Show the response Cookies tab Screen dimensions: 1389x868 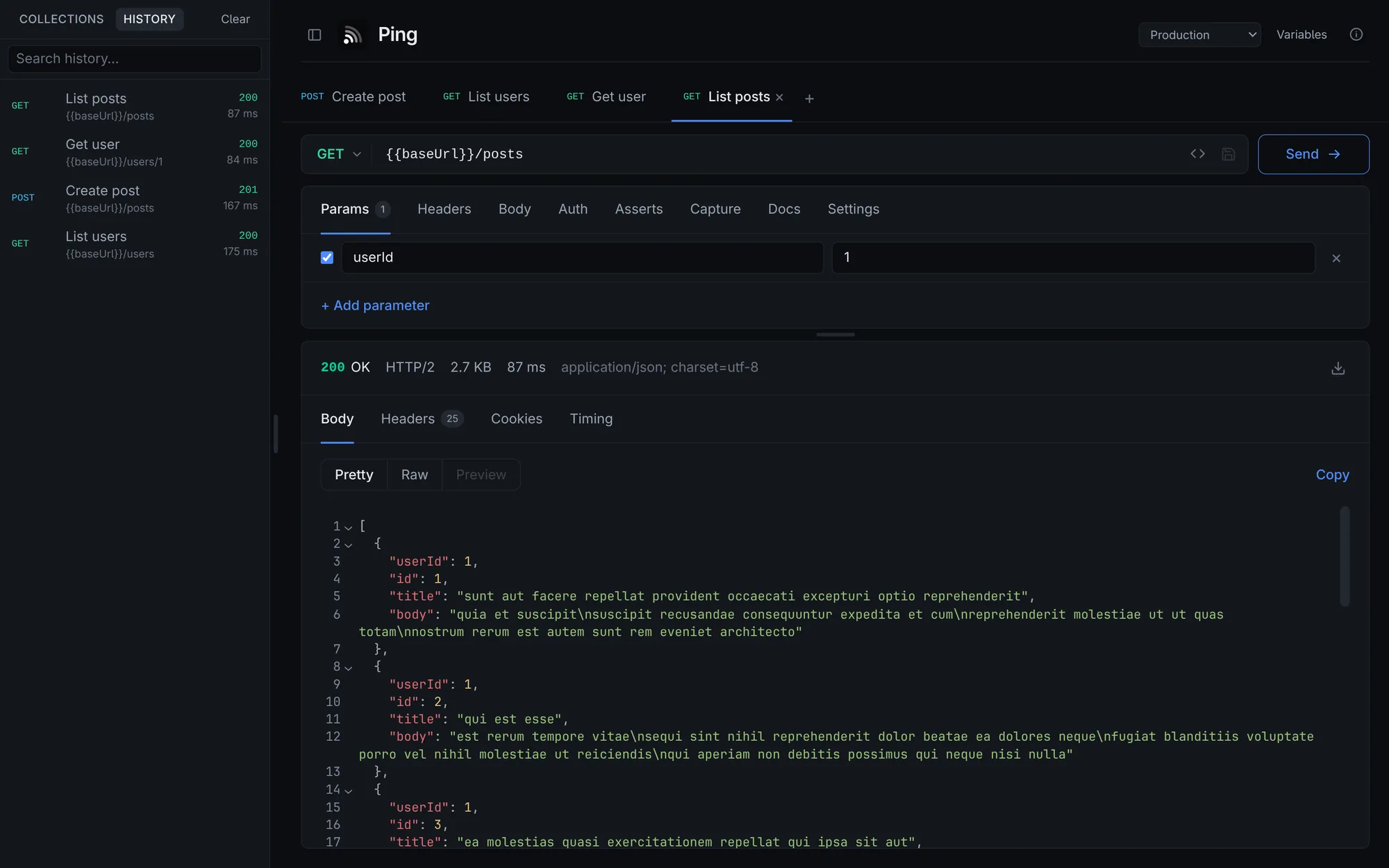(x=517, y=419)
